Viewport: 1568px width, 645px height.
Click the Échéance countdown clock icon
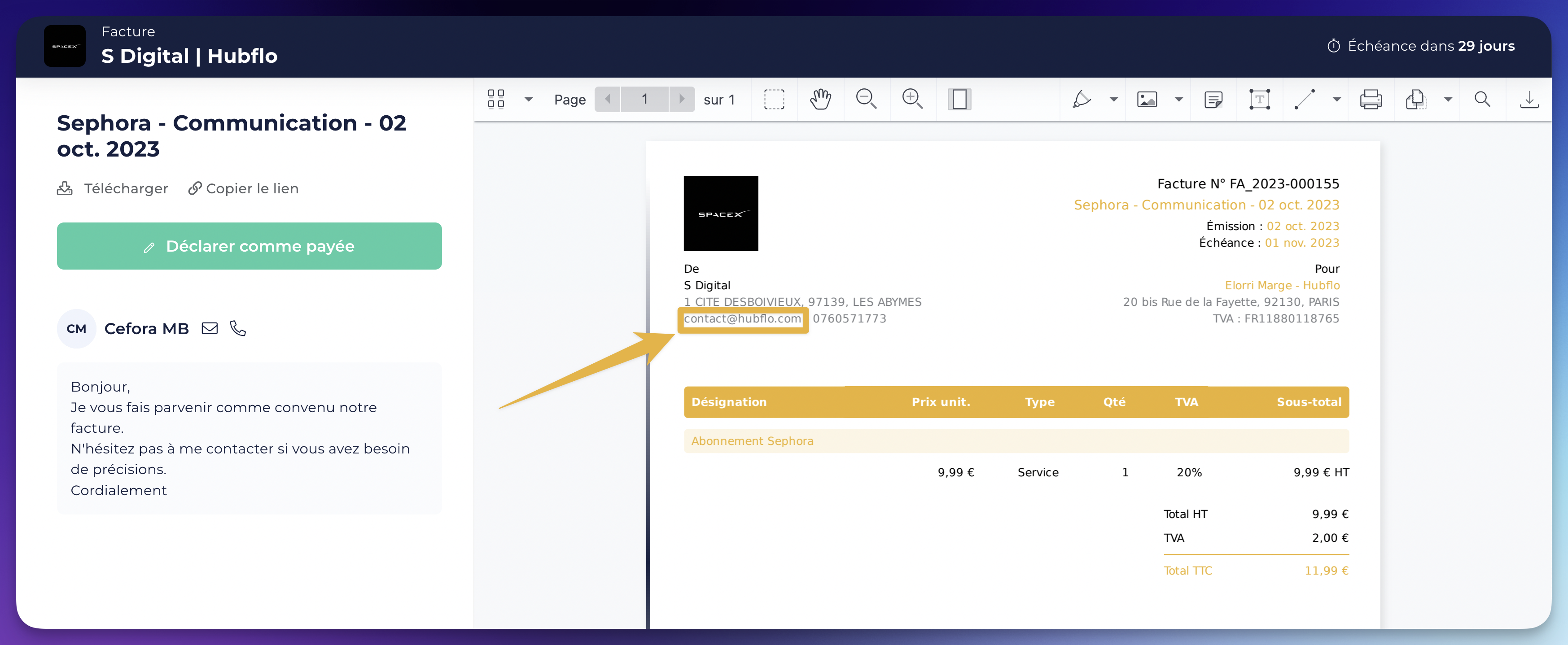(x=1334, y=46)
